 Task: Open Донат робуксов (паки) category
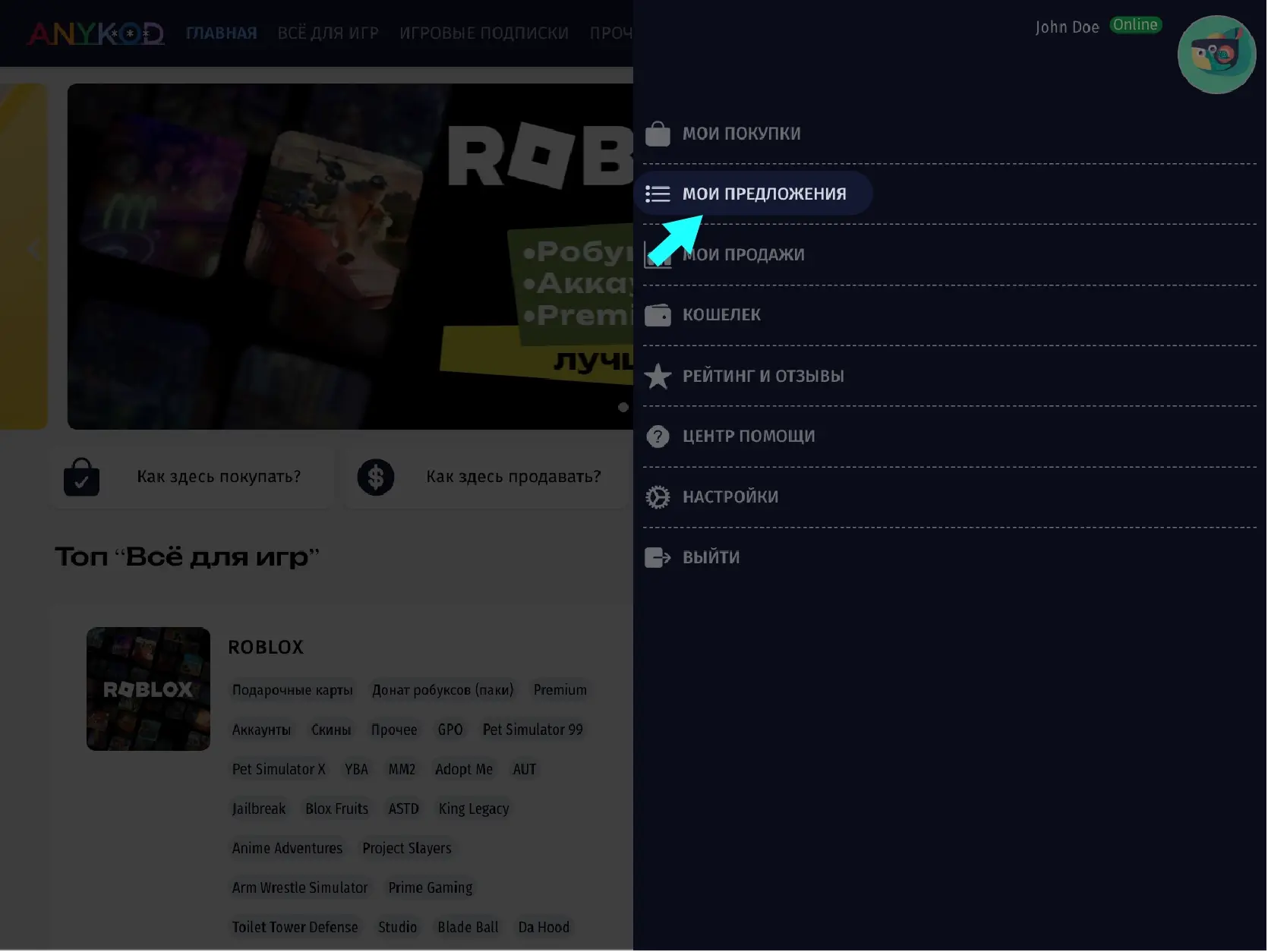click(443, 690)
